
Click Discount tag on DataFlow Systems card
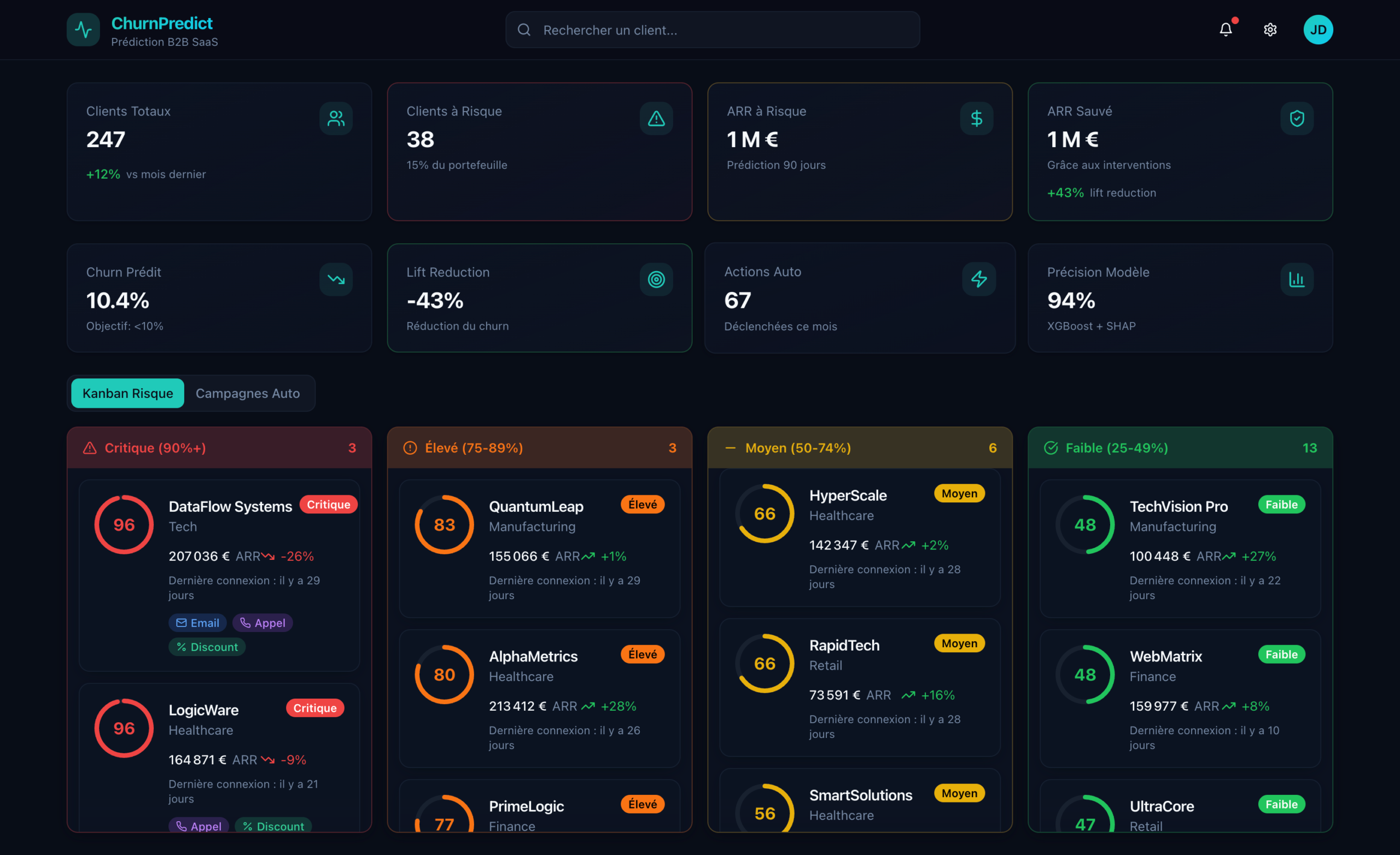point(207,647)
